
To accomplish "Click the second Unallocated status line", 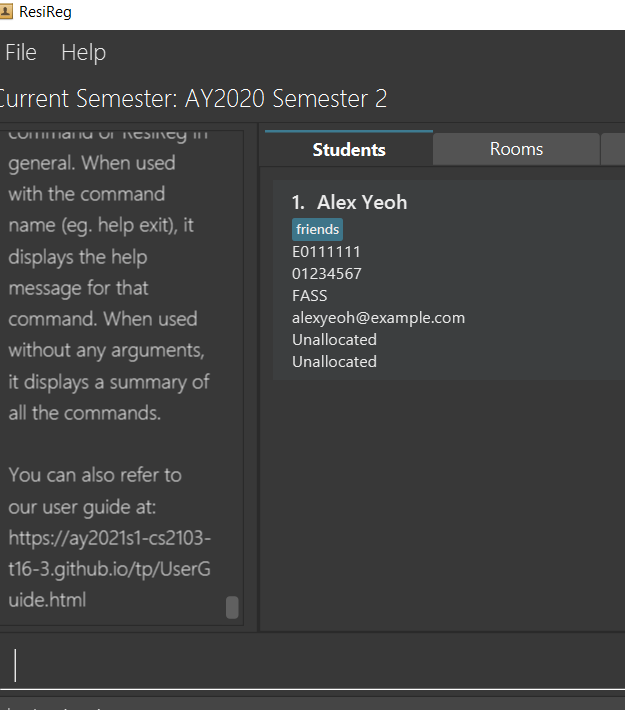I will pyautogui.click(x=334, y=362).
